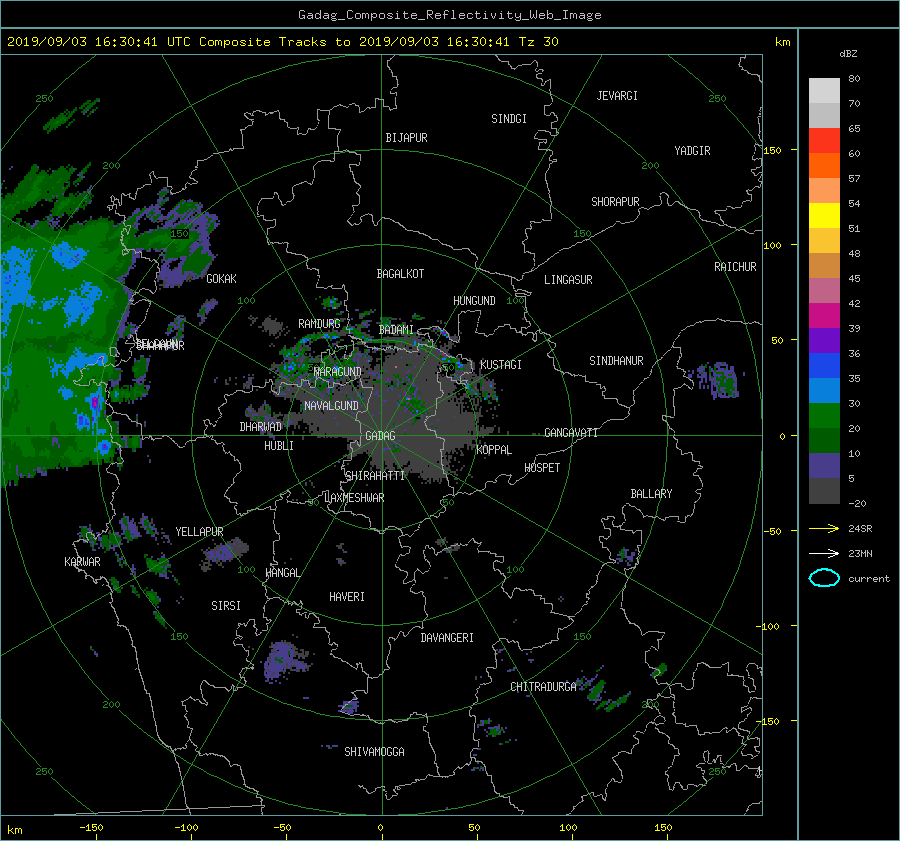Click the HANGAL town label
This screenshot has height=841, width=900.
pos(282,573)
